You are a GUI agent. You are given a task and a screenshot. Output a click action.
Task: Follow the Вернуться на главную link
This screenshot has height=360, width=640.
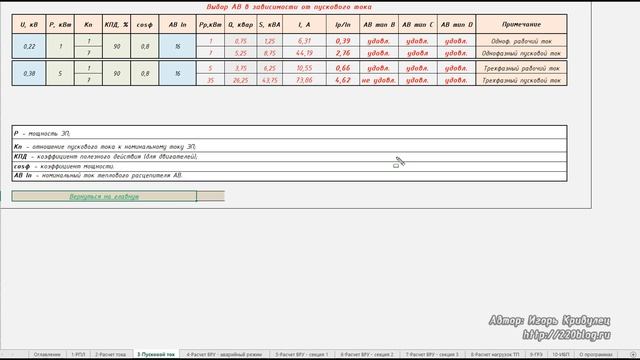[x=104, y=196]
